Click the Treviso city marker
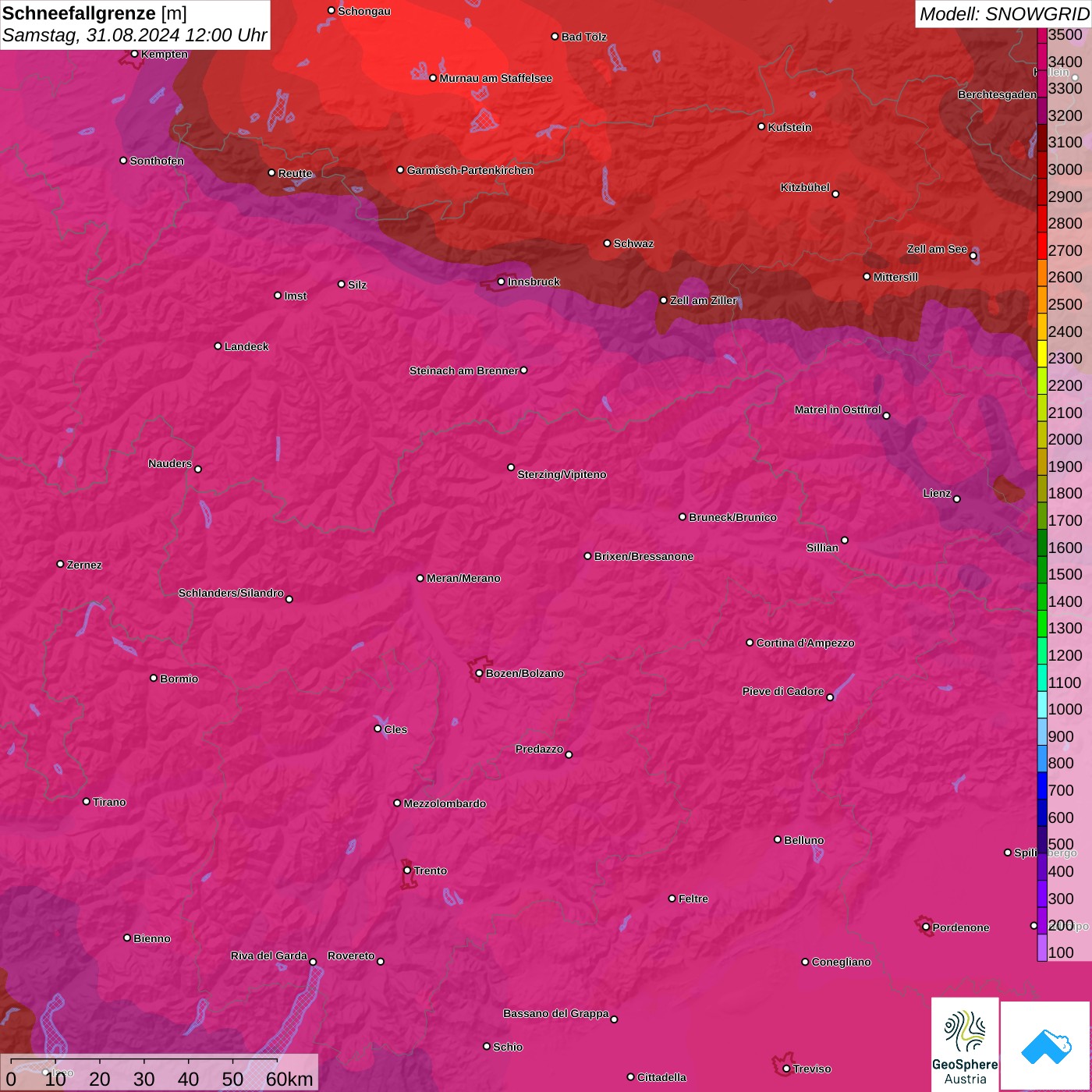 786,1069
